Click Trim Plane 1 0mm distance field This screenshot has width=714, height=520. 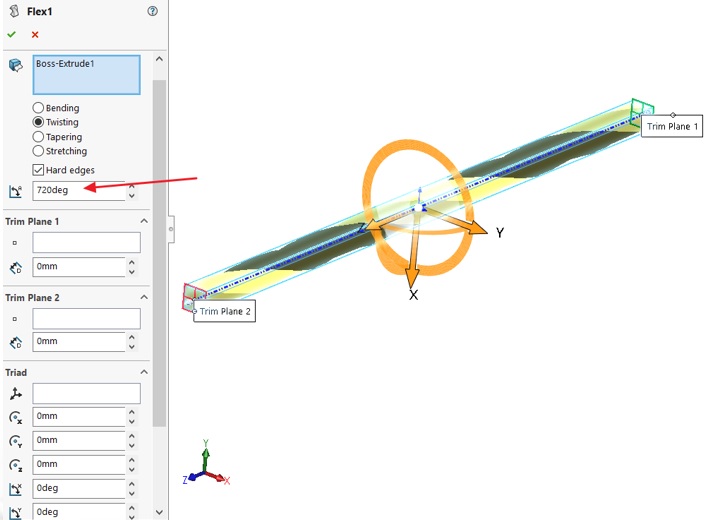point(79,267)
